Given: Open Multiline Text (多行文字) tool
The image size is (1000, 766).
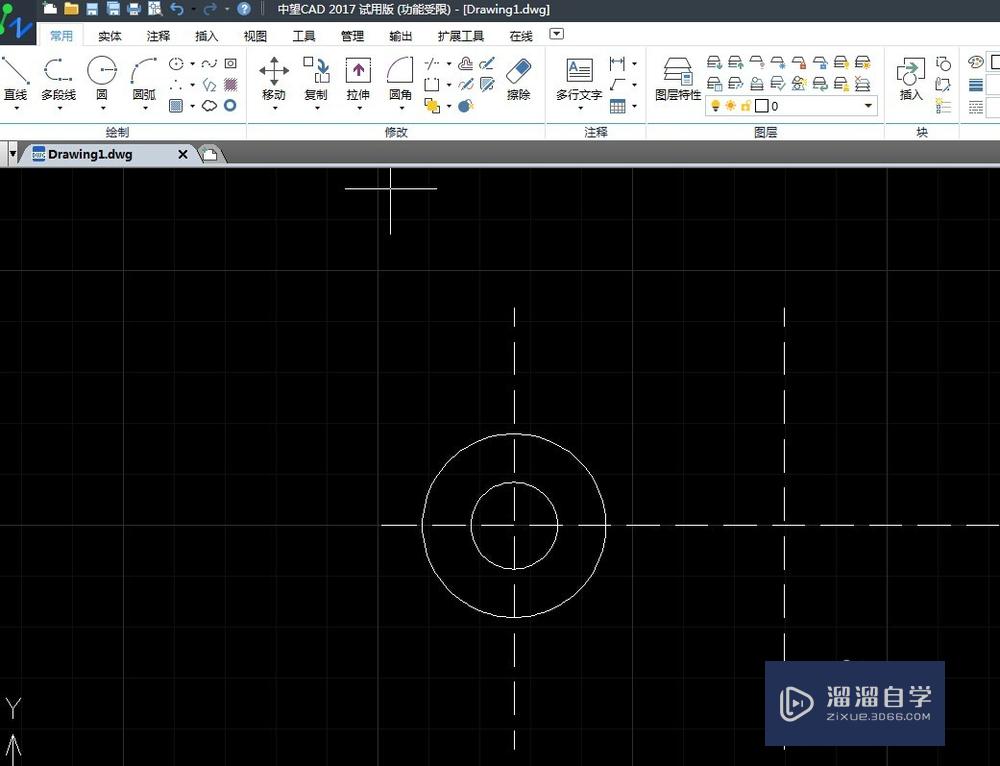Looking at the screenshot, I should (578, 78).
